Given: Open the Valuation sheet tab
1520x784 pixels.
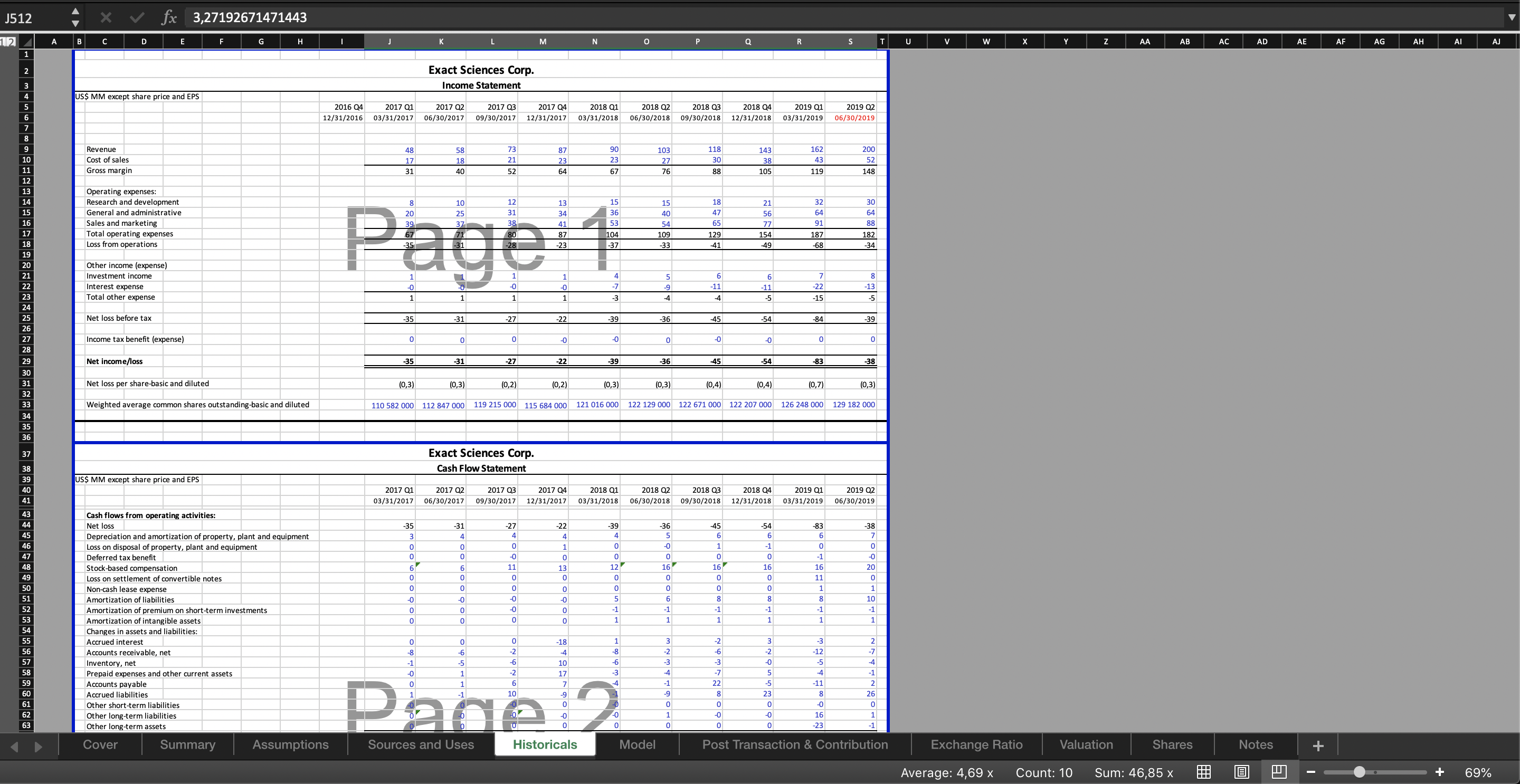Looking at the screenshot, I should [1086, 744].
